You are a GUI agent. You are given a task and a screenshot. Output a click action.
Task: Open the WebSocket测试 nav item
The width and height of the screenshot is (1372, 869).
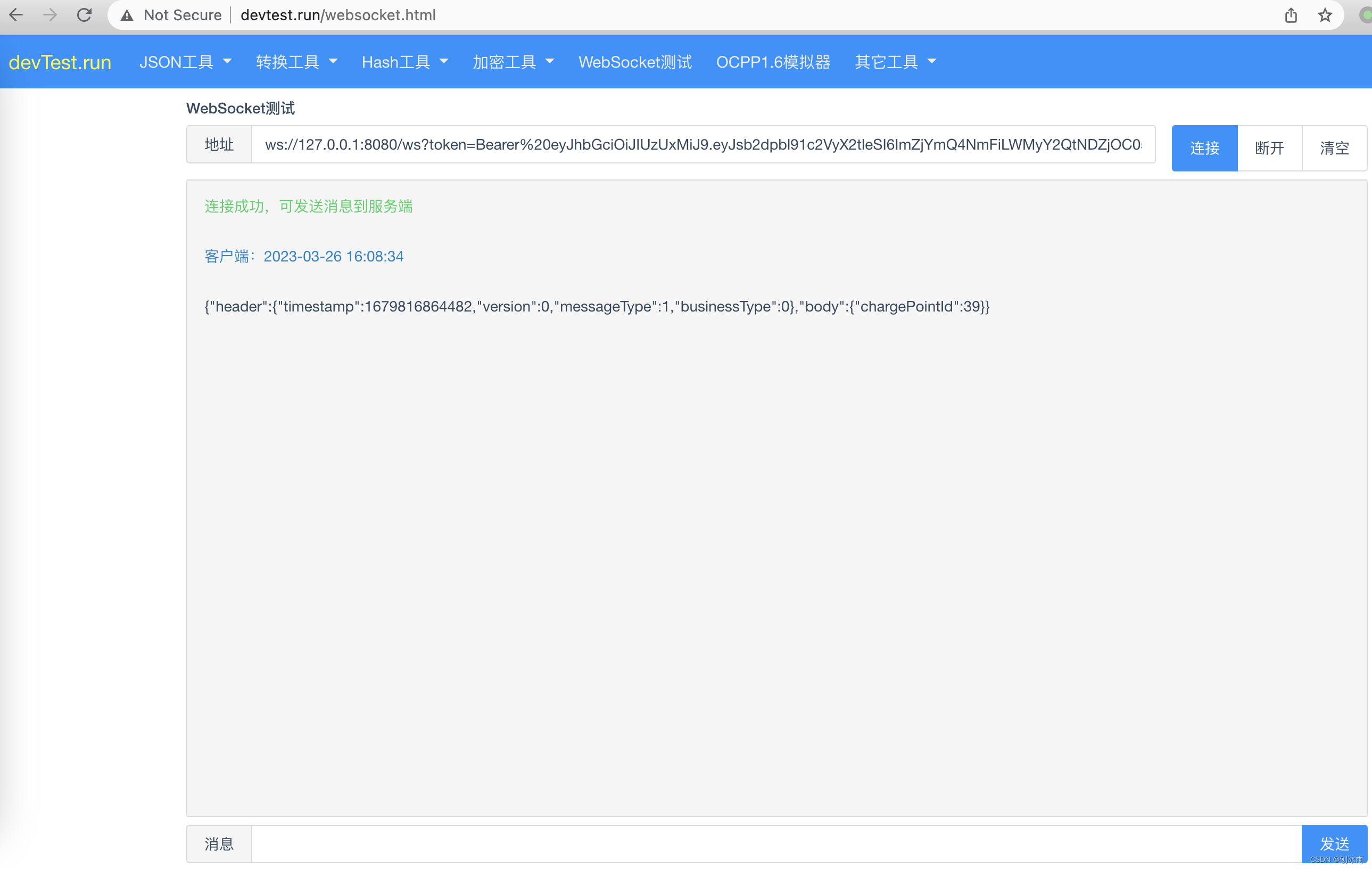pos(635,62)
